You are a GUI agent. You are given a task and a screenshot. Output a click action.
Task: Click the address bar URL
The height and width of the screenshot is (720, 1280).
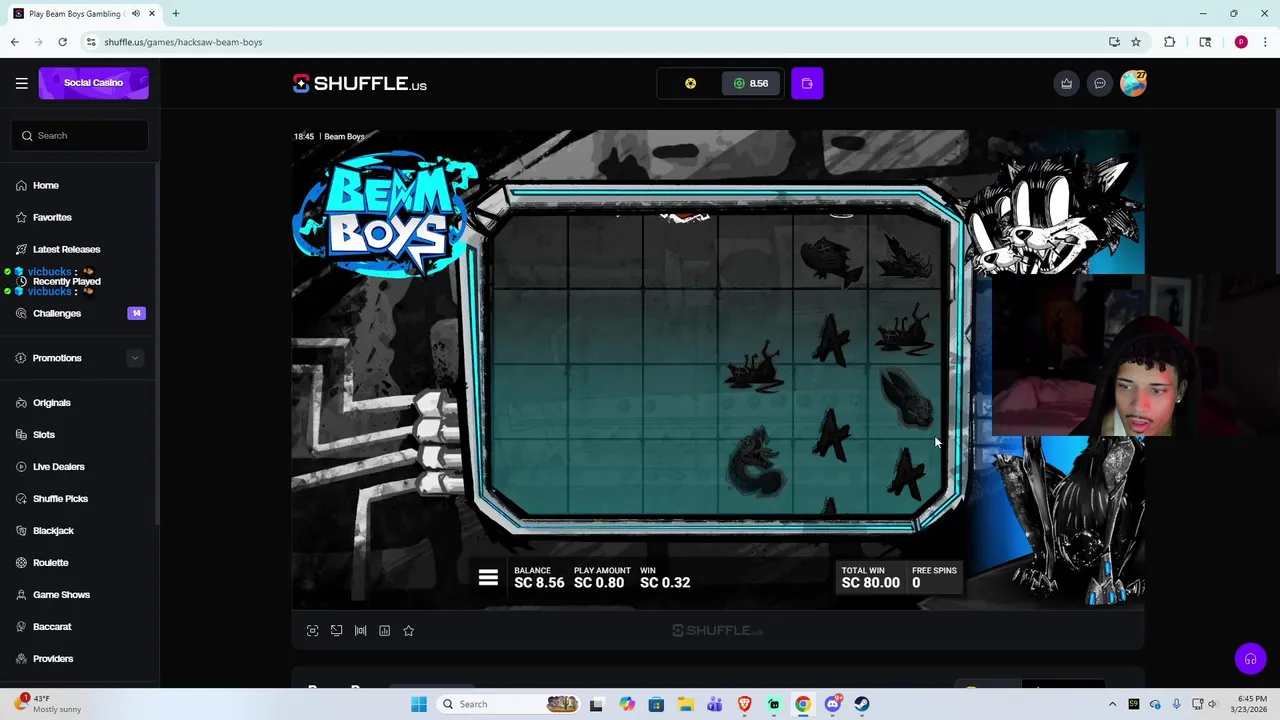pos(183,42)
